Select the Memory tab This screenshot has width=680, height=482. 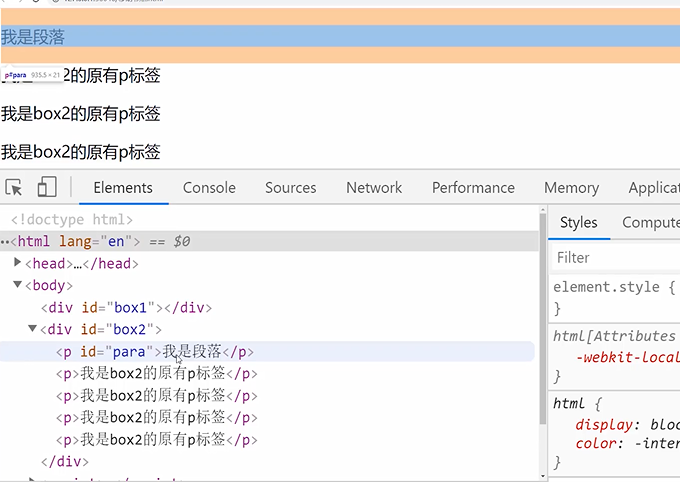(572, 188)
